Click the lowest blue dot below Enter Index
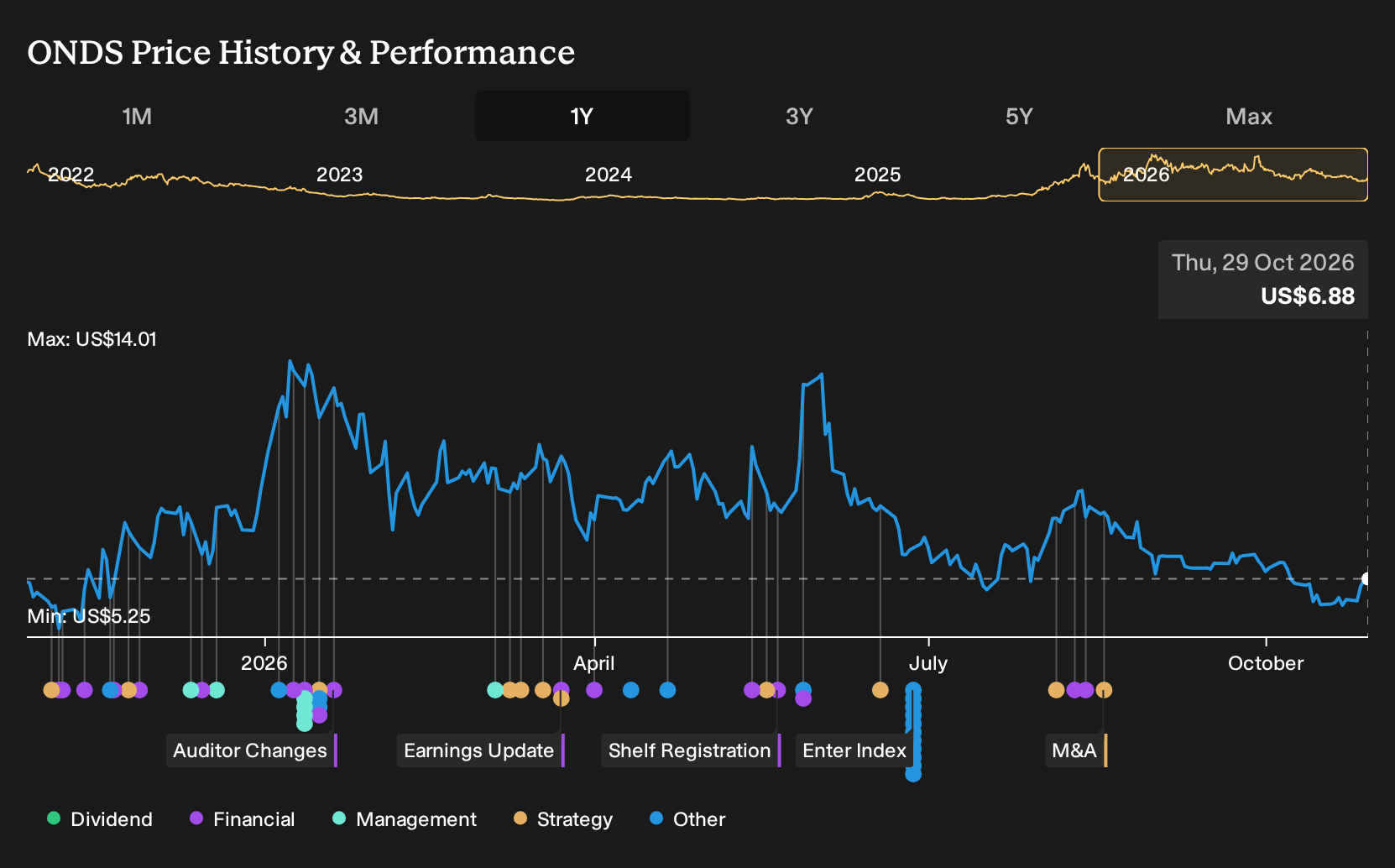The image size is (1395, 868). (x=913, y=774)
